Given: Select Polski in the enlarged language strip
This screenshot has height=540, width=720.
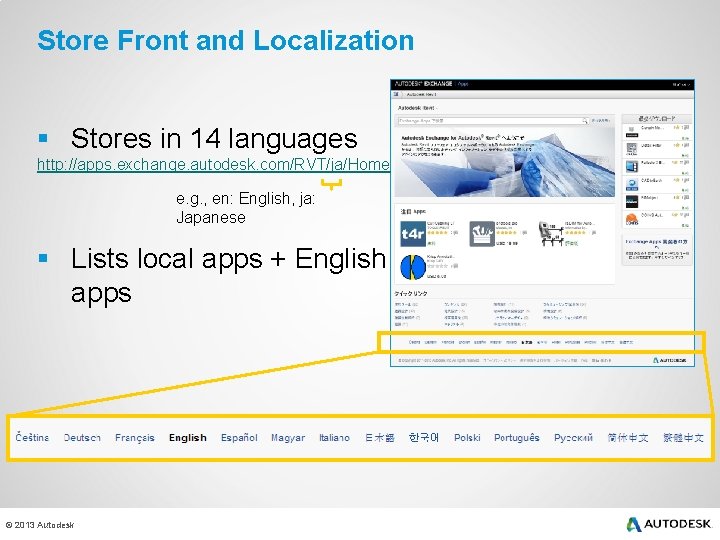Looking at the screenshot, I should [467, 438].
